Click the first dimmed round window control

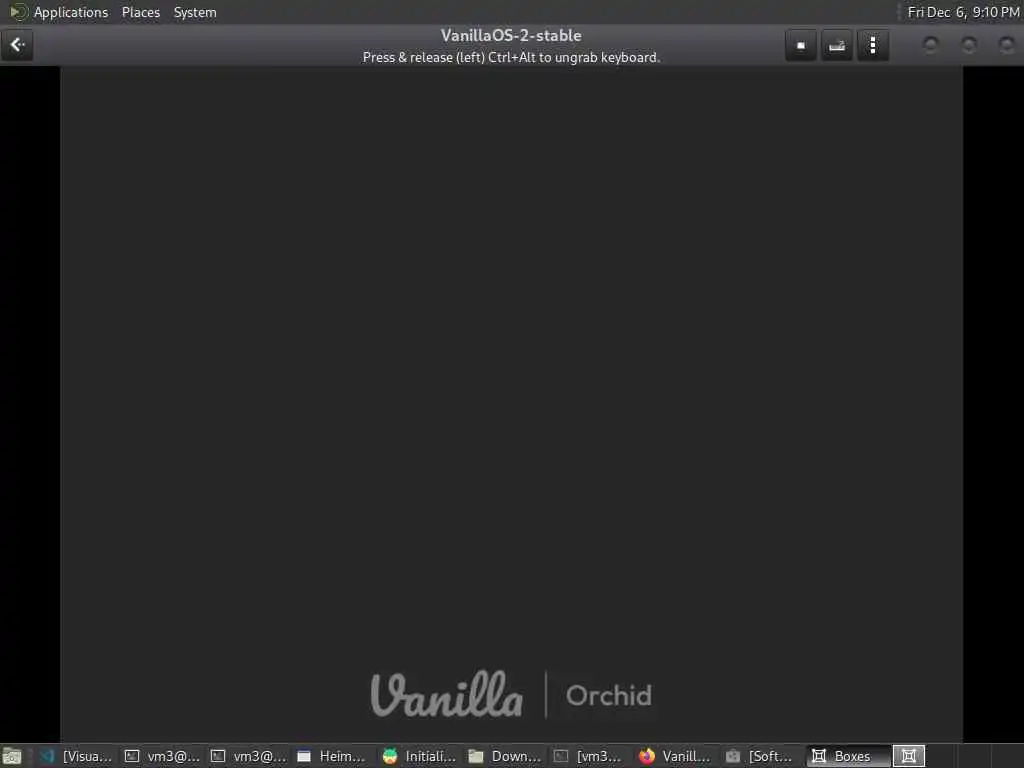point(931,44)
